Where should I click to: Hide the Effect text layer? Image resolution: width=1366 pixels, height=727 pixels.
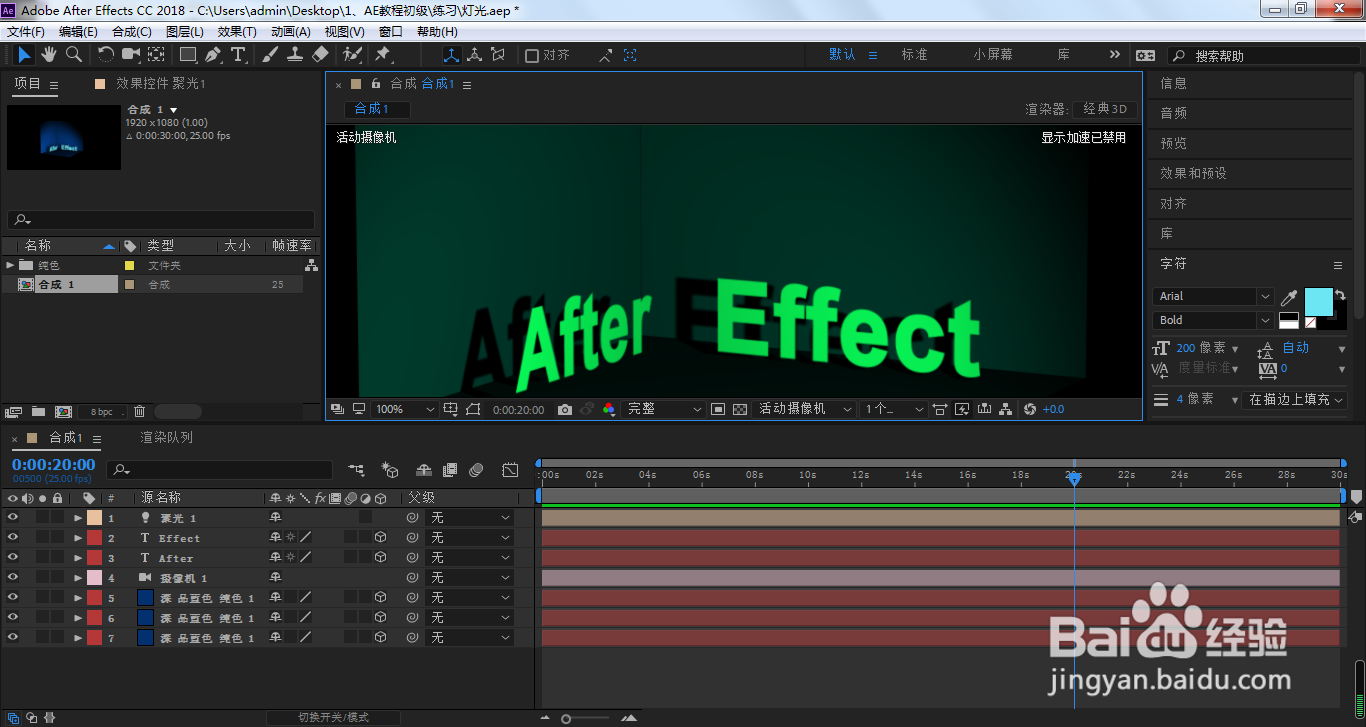coord(12,537)
